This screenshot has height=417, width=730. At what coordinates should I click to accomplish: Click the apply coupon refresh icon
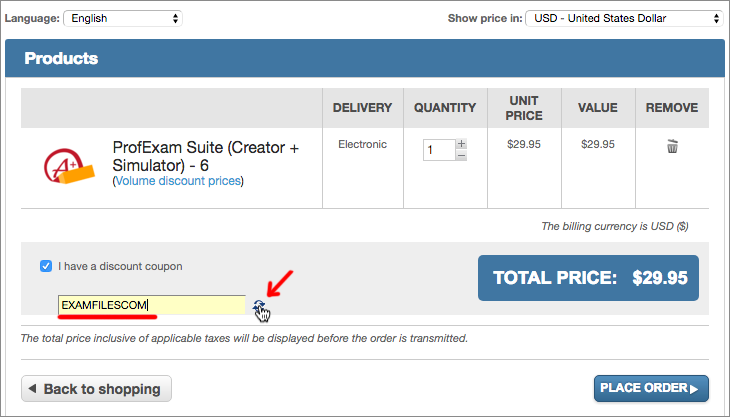click(259, 306)
